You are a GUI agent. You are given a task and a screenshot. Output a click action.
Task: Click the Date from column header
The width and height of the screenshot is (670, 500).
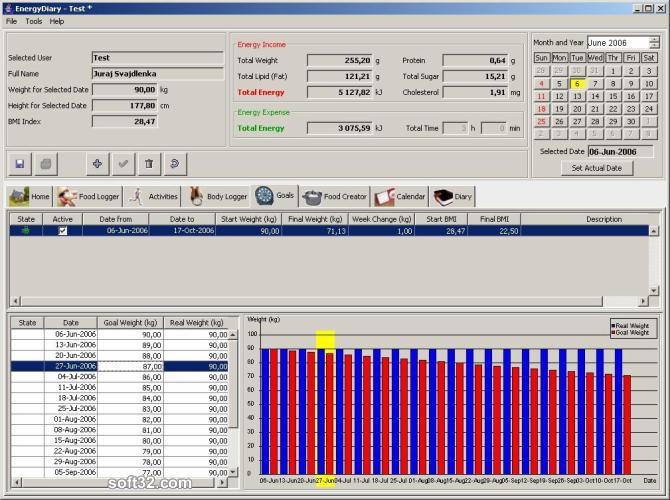tap(115, 219)
